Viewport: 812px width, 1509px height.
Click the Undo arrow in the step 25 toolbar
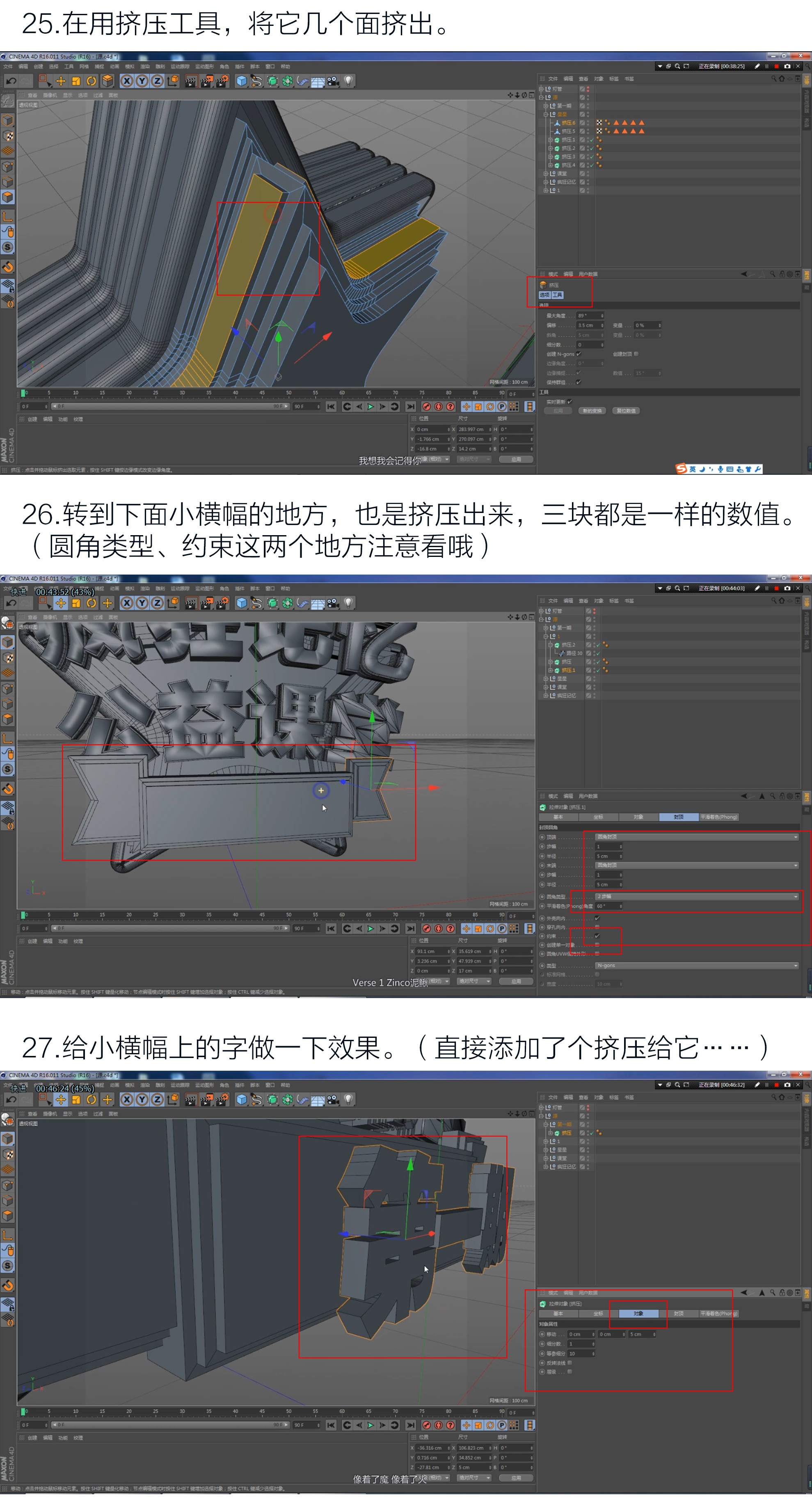tap(11, 81)
